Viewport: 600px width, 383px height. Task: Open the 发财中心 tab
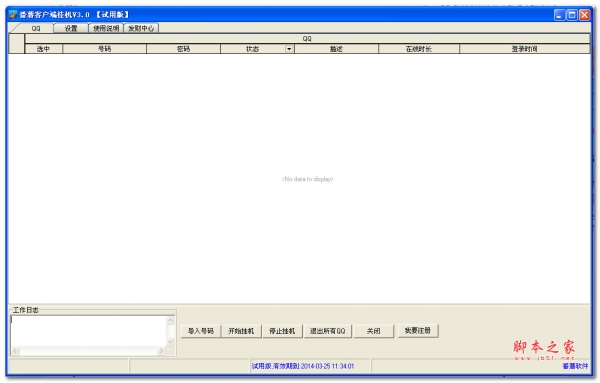141,28
